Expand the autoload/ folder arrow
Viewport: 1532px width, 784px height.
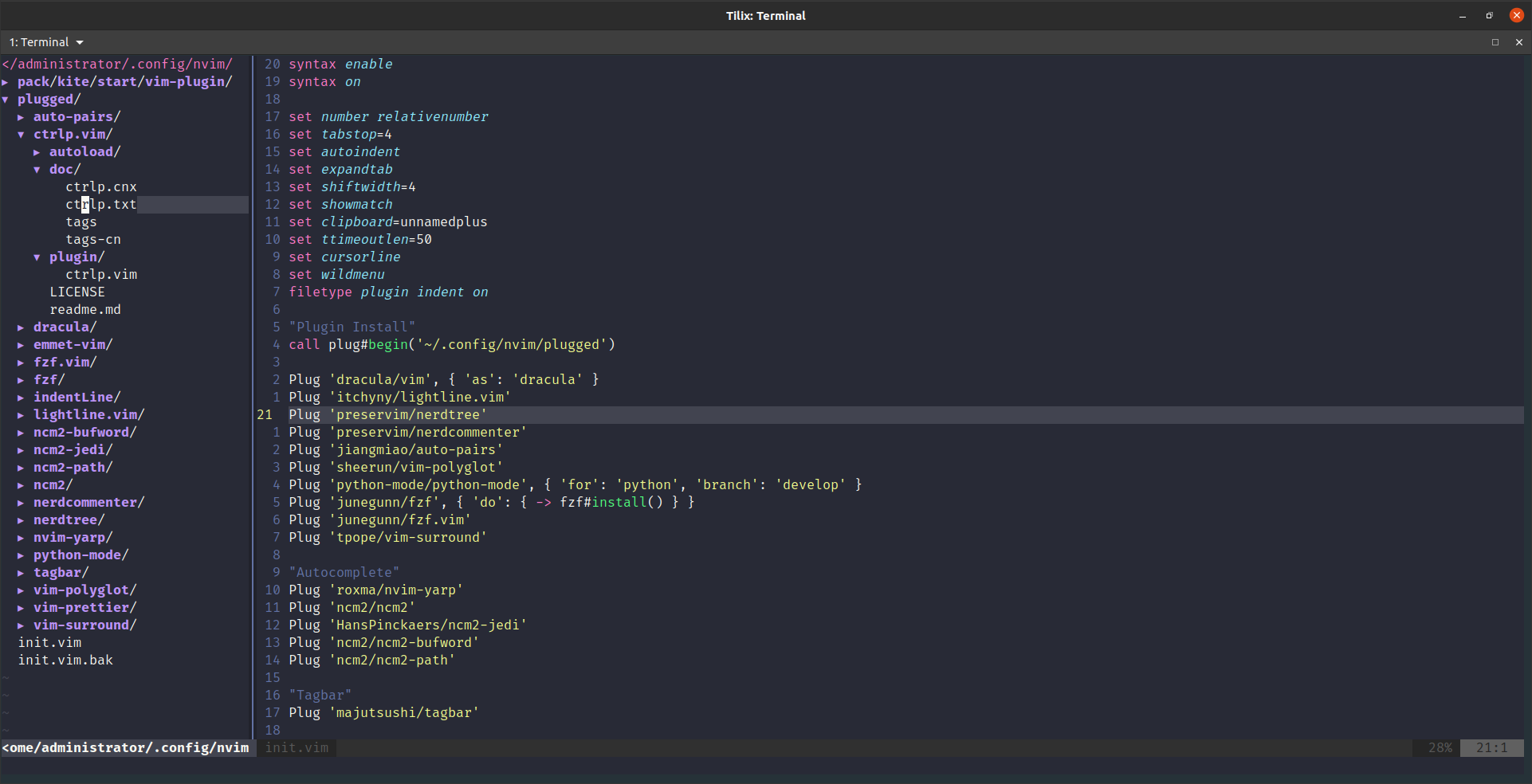pos(37,152)
